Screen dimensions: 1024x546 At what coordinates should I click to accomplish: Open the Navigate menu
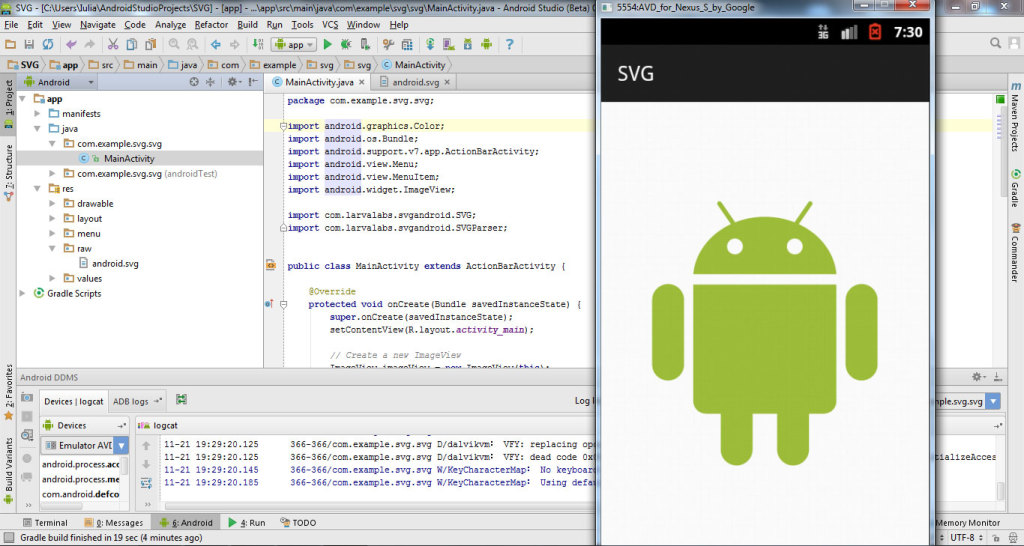click(97, 25)
